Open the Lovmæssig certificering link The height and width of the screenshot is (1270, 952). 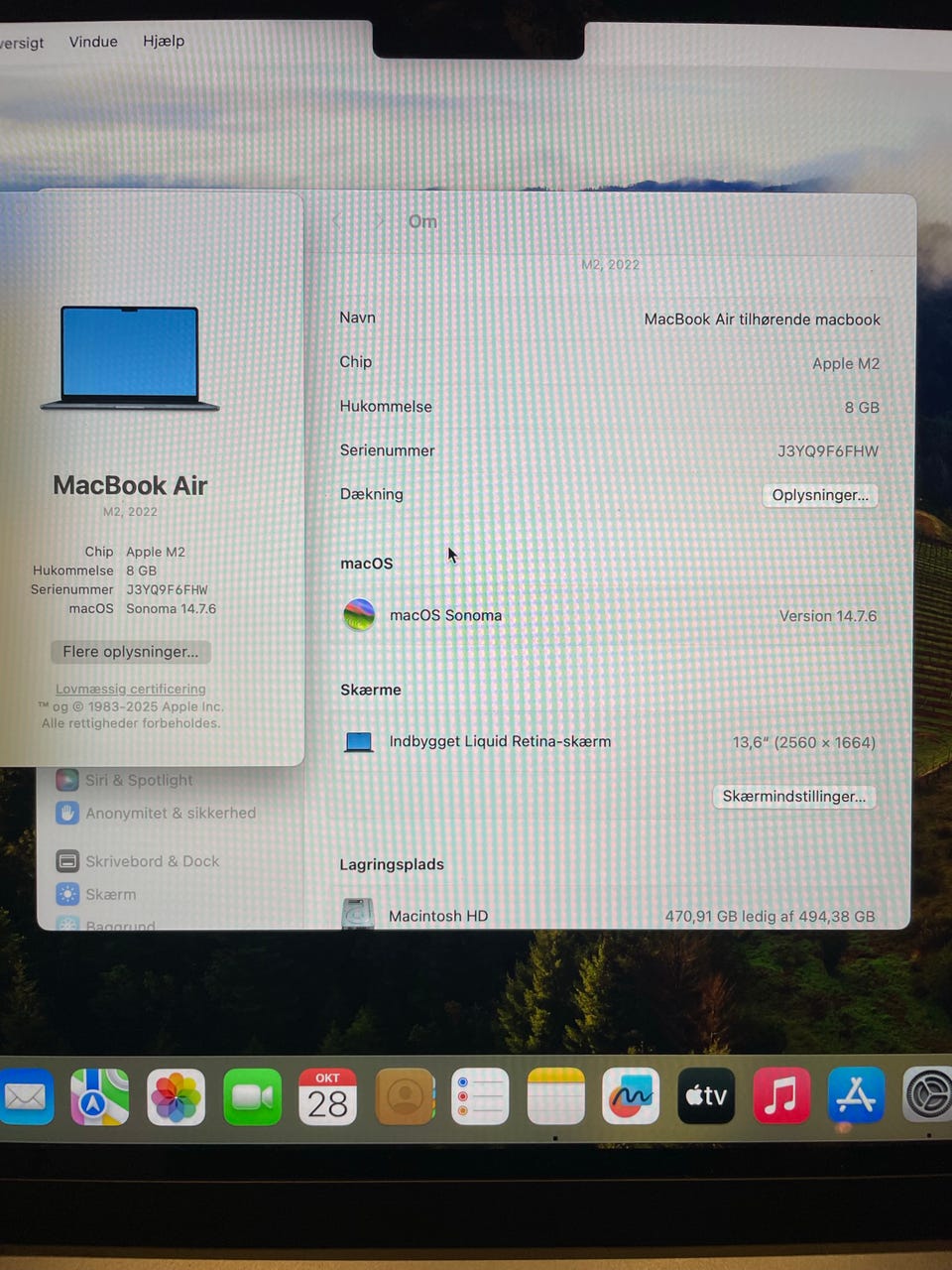tap(131, 689)
